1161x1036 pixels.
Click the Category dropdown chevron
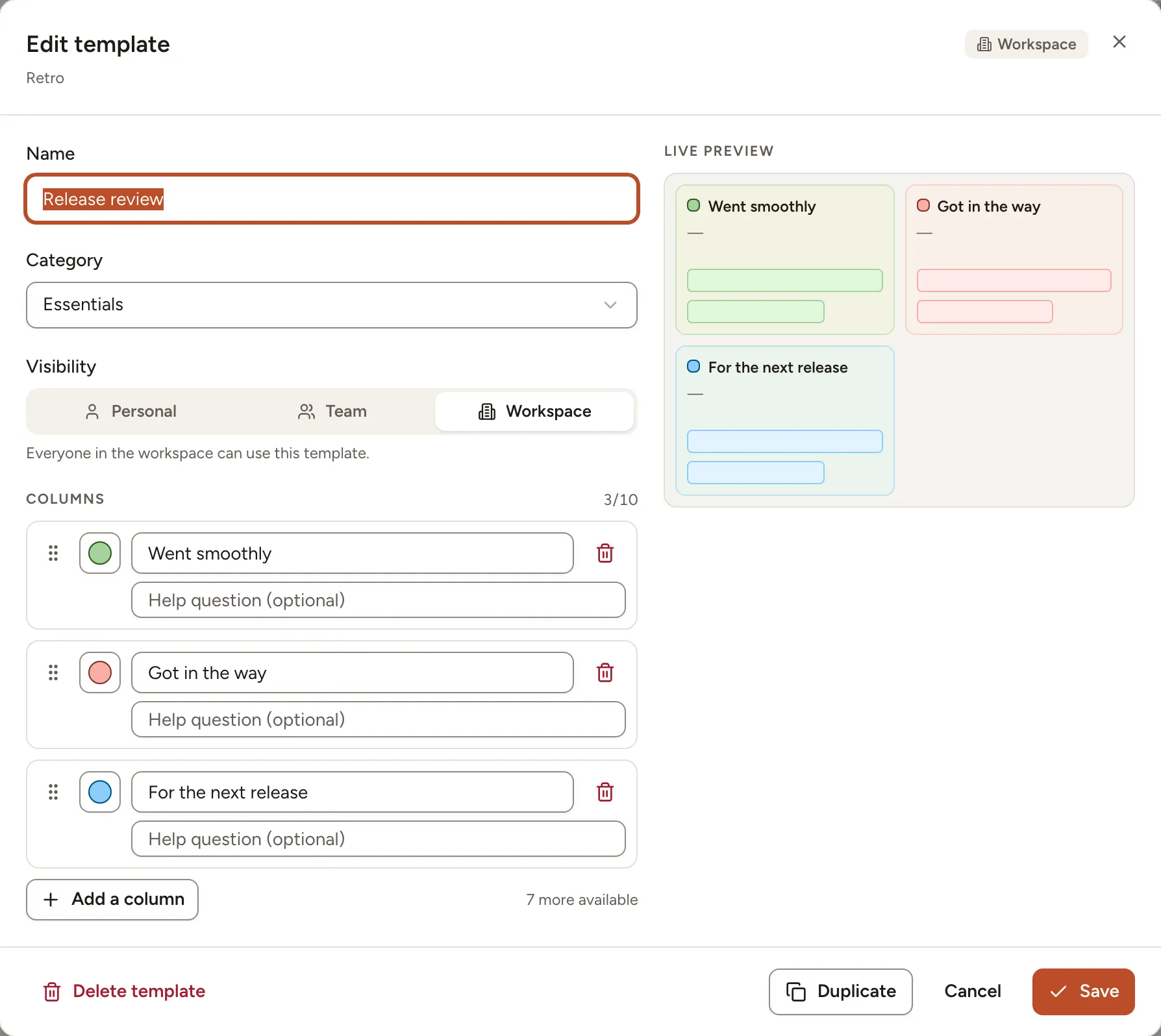(610, 305)
